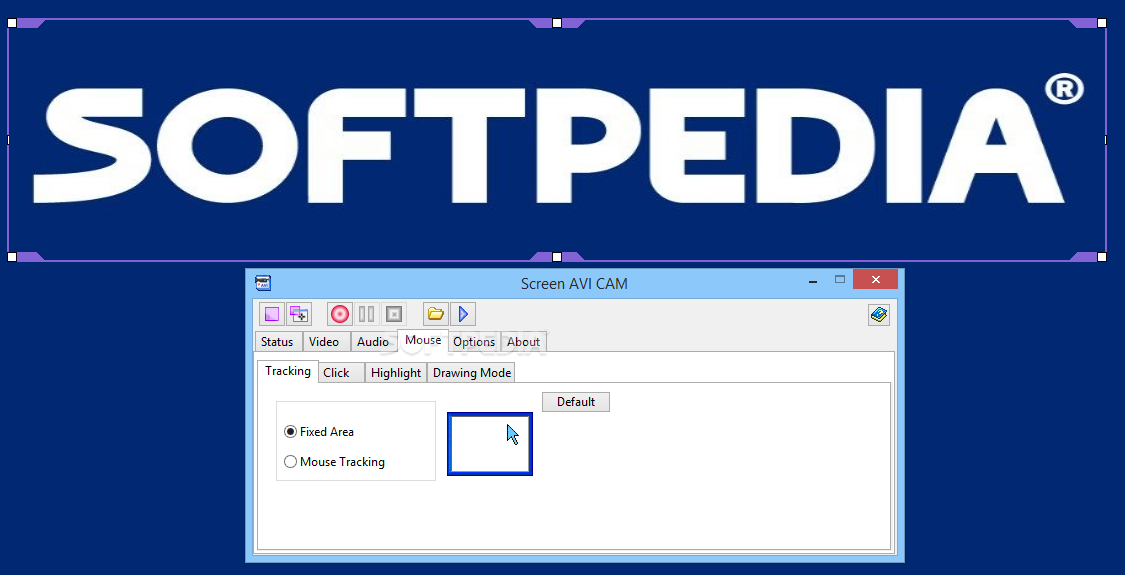The height and width of the screenshot is (575, 1125).
Task: Choose the Fixed Area radio option
Action: (x=319, y=431)
